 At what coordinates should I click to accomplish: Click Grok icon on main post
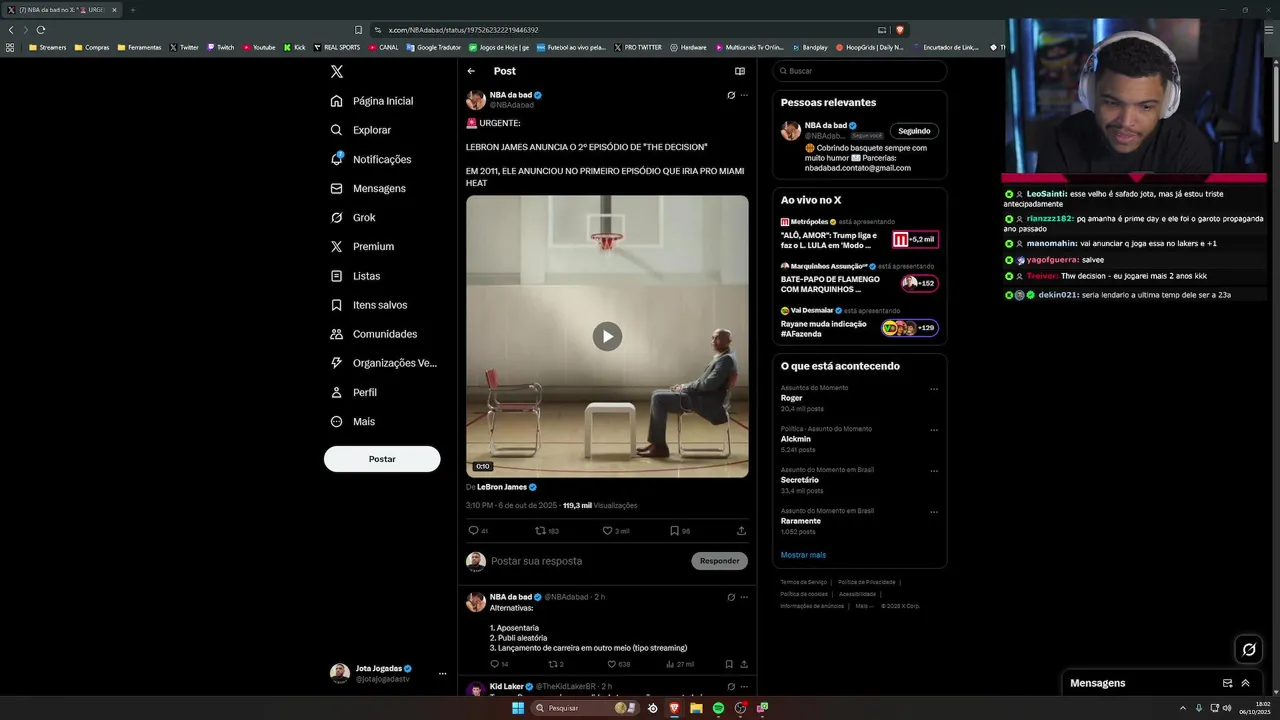pyautogui.click(x=731, y=95)
